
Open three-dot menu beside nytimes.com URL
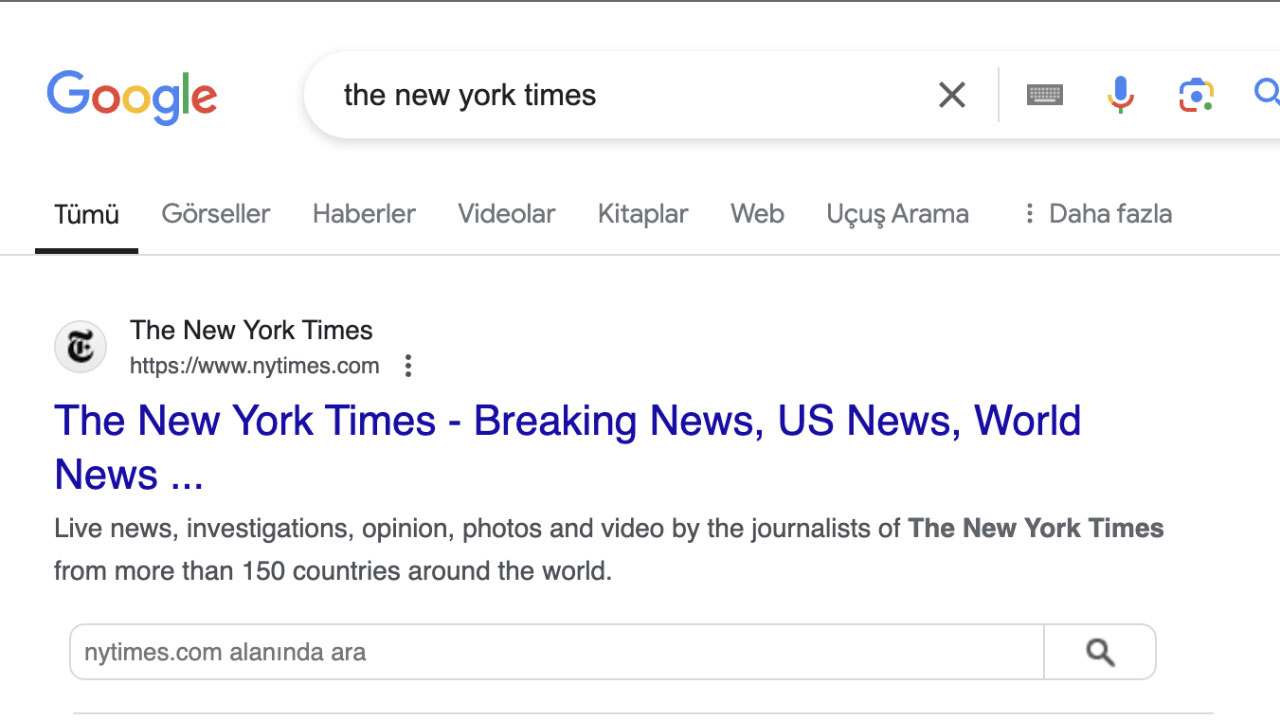point(408,366)
